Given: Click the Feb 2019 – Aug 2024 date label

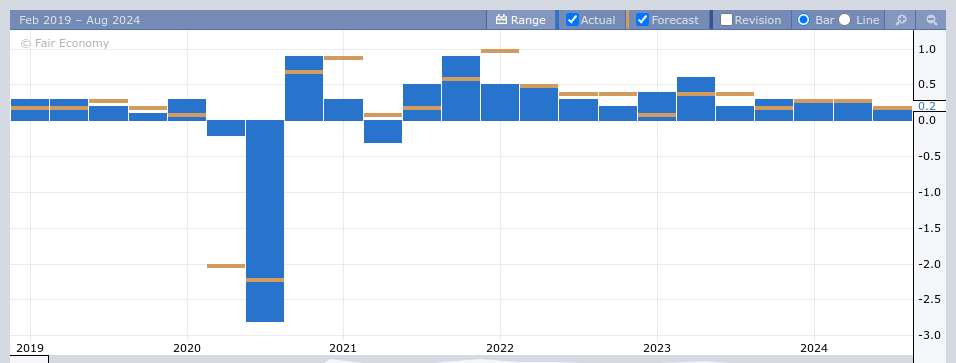Looking at the screenshot, I should [79, 20].
